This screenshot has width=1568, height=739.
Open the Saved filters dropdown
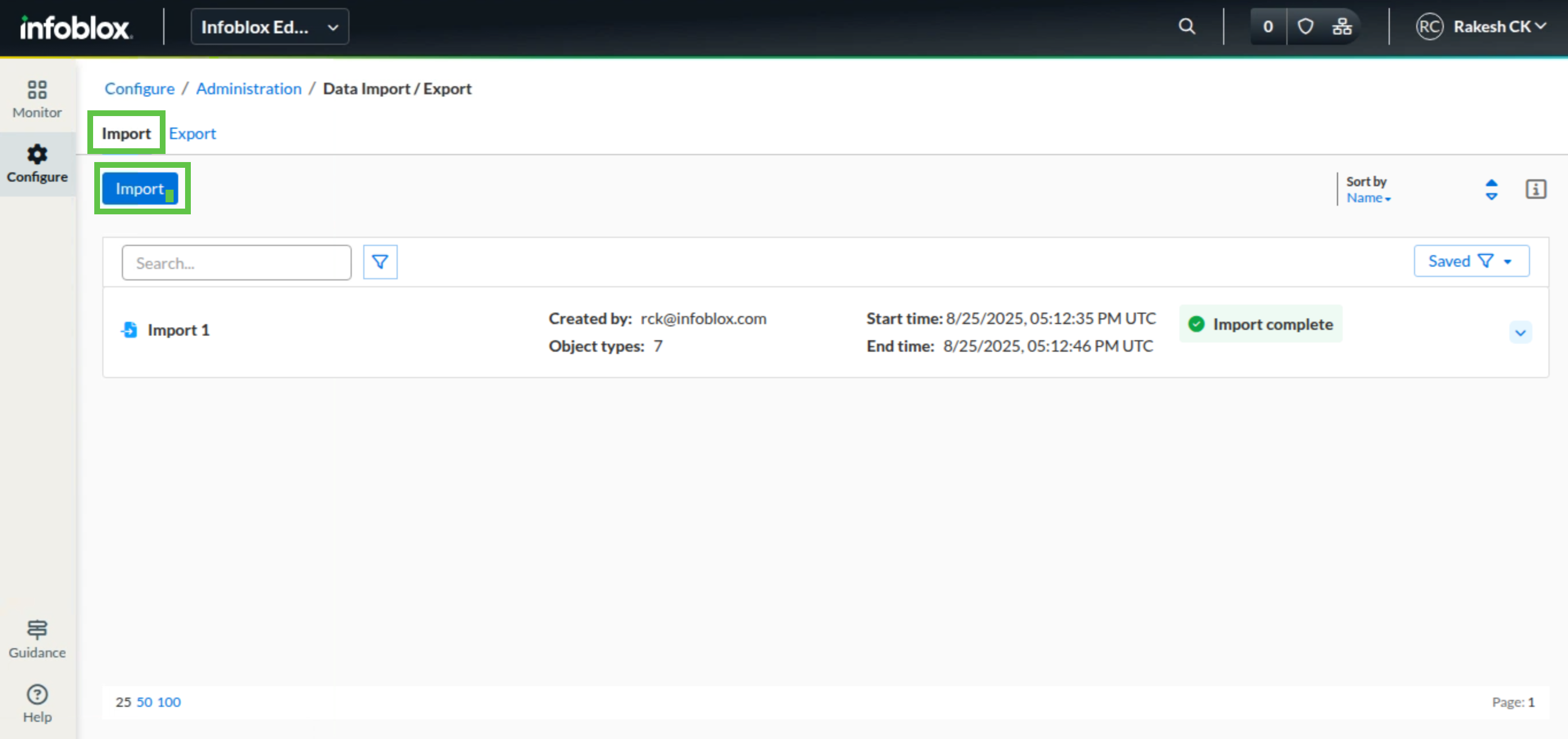tap(1471, 261)
